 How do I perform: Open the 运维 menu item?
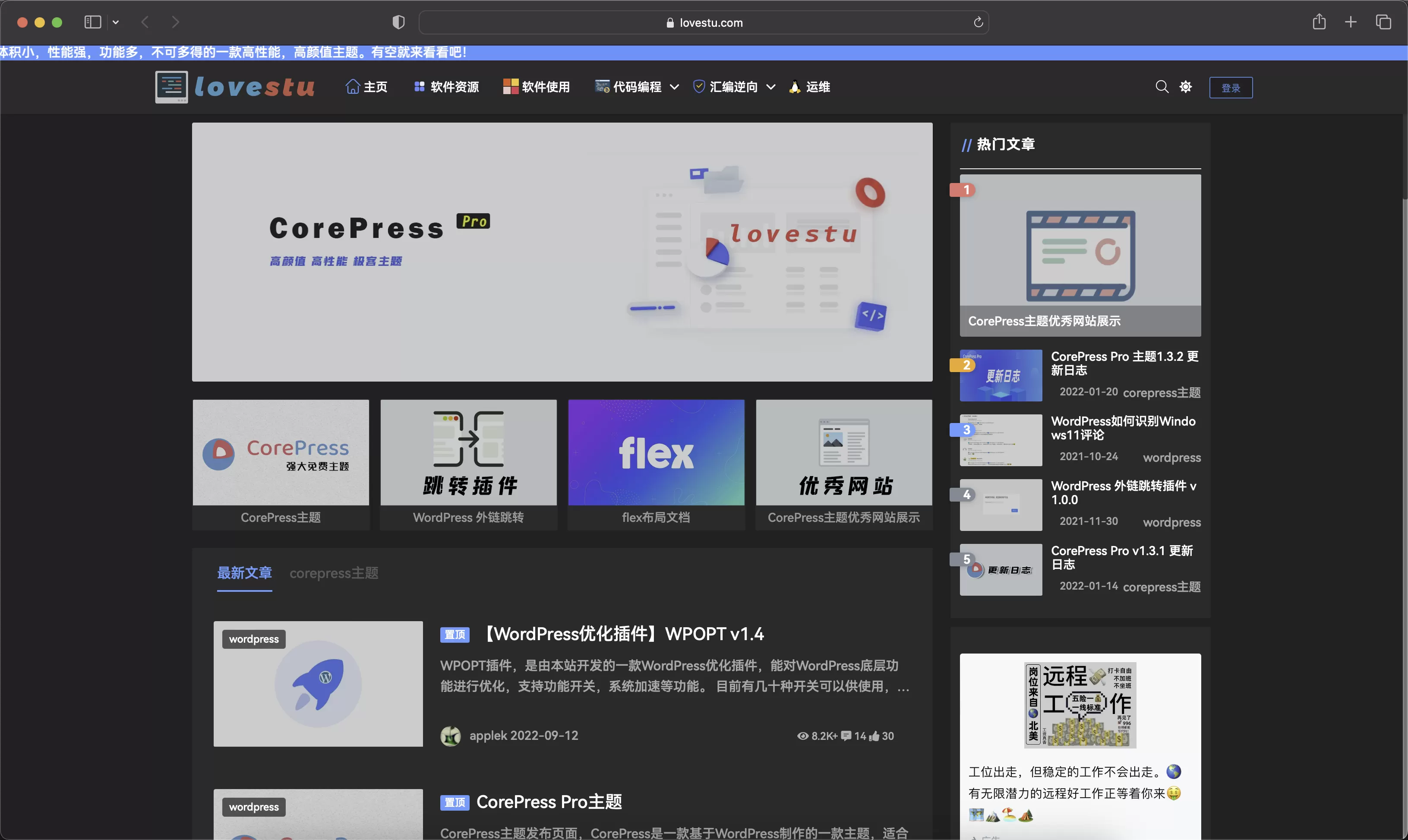click(x=810, y=87)
